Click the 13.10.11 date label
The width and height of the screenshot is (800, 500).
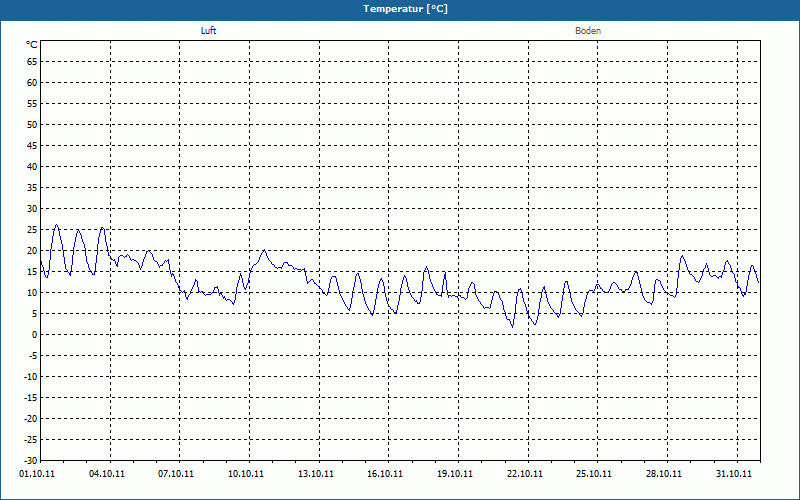click(x=316, y=473)
